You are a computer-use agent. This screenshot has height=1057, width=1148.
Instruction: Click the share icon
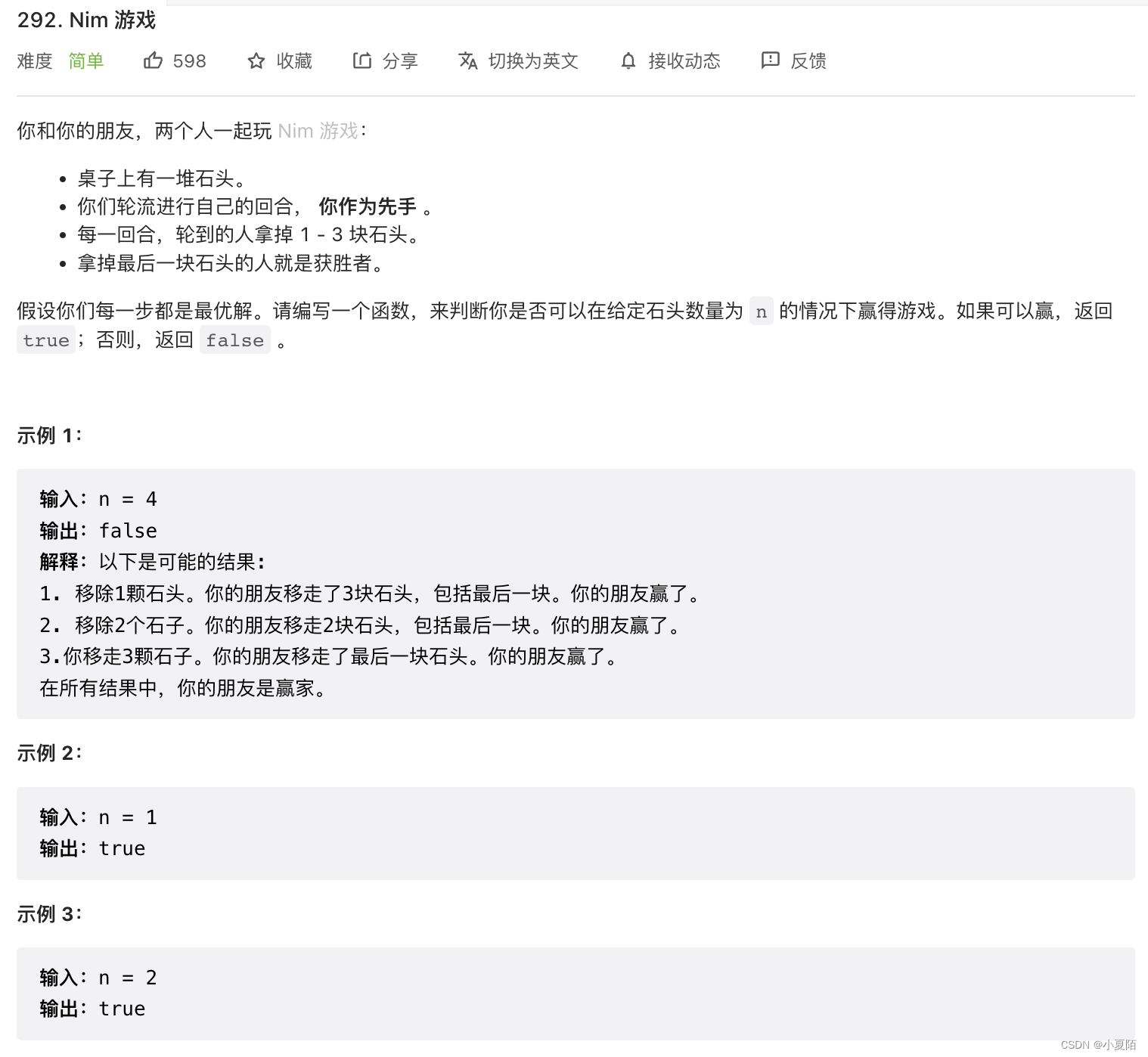pyautogui.click(x=362, y=60)
